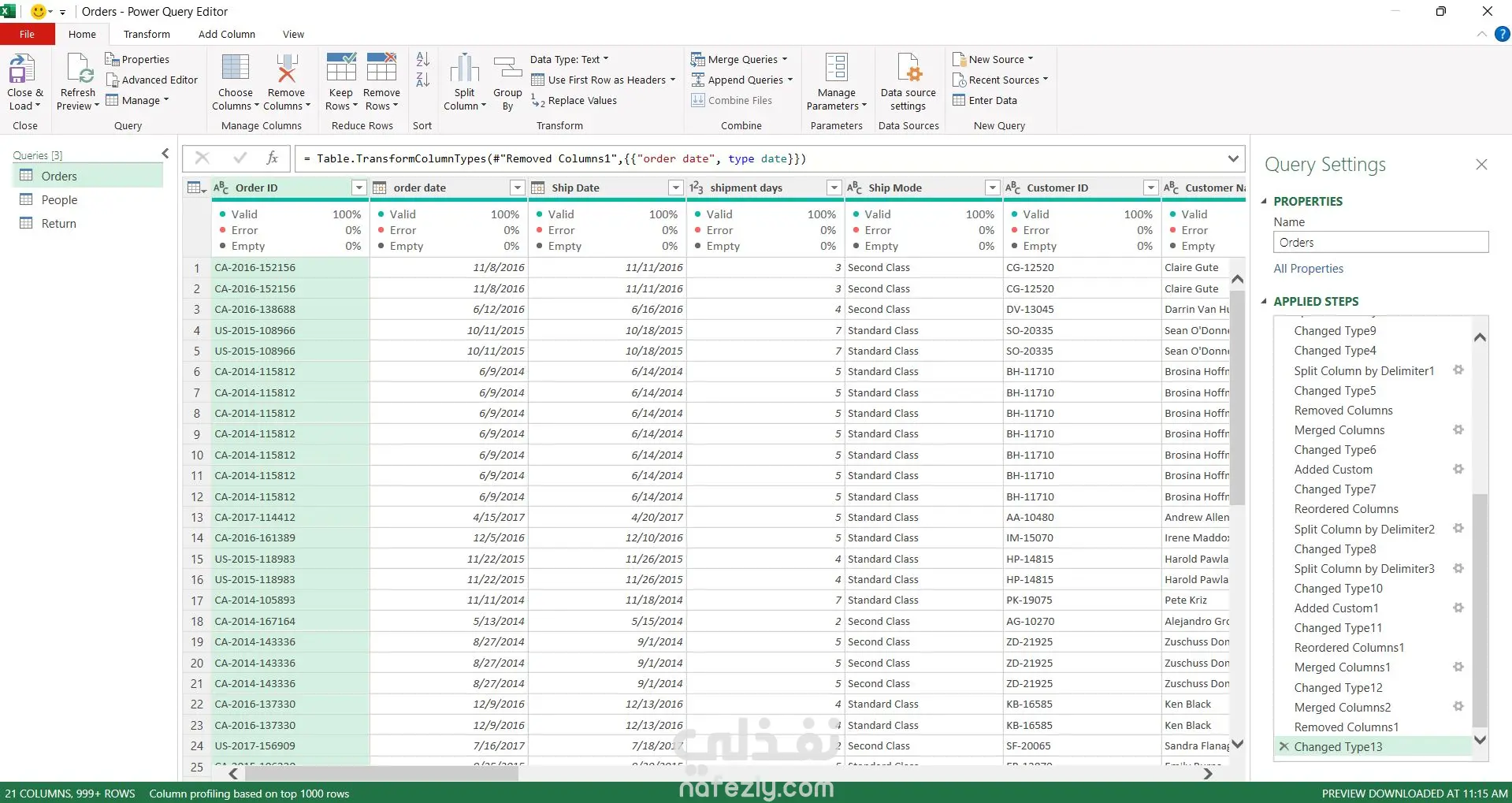Click the Choose Columns icon

click(235, 69)
